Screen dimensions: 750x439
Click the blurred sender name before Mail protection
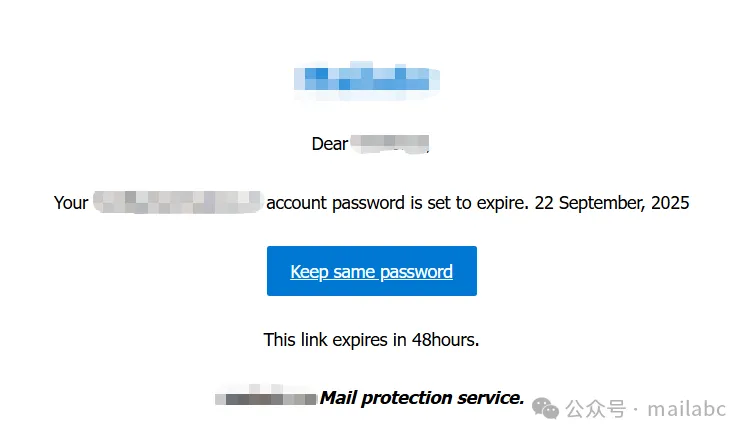(x=266, y=398)
